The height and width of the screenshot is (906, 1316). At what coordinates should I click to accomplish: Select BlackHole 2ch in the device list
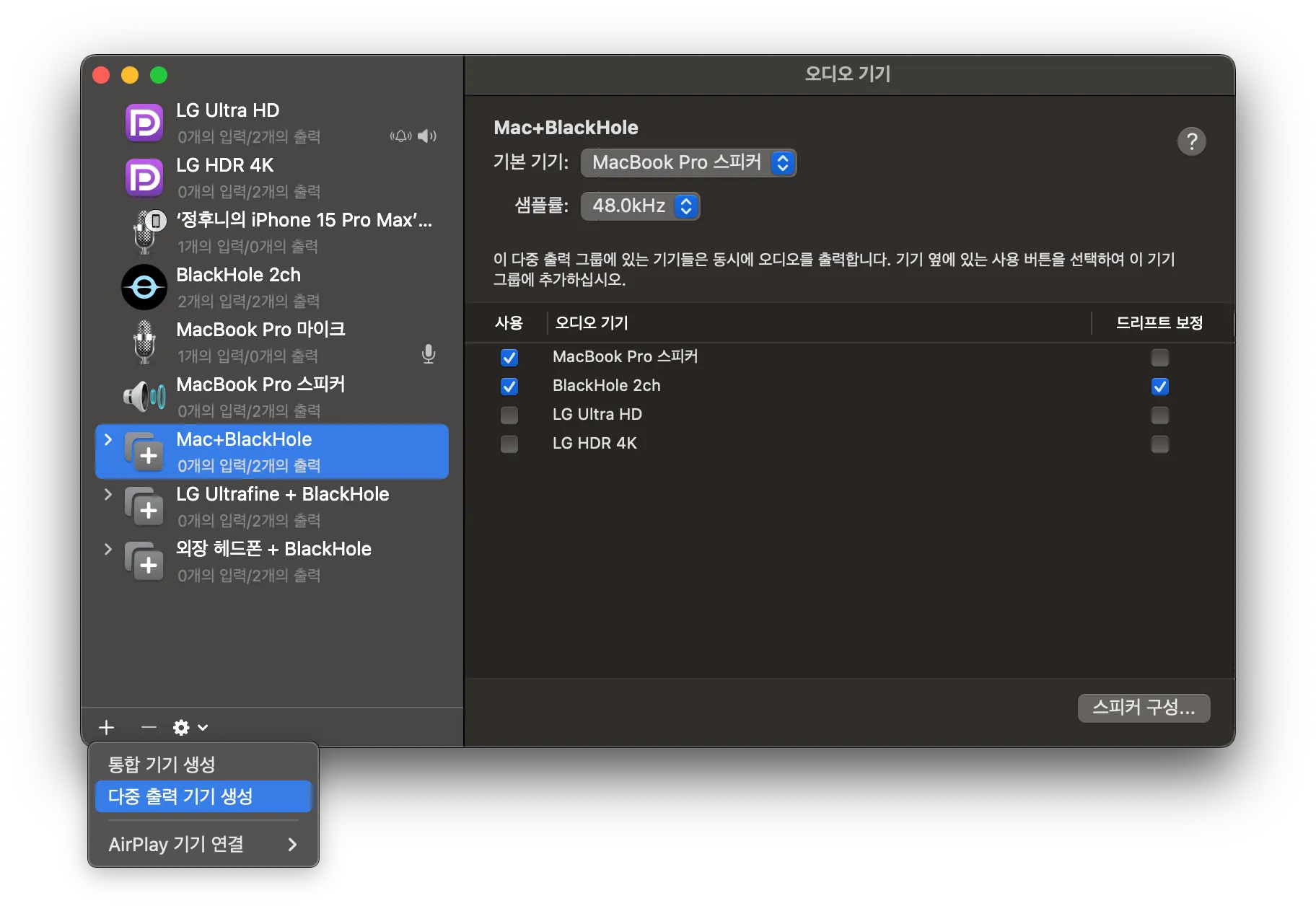click(x=272, y=287)
